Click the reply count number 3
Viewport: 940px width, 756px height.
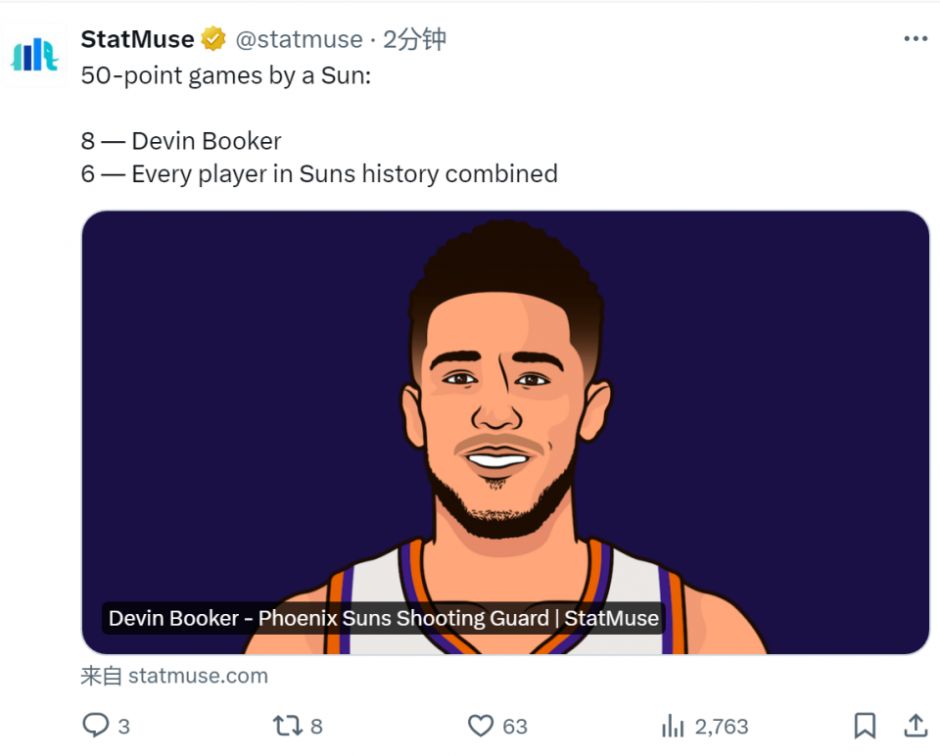point(124,726)
